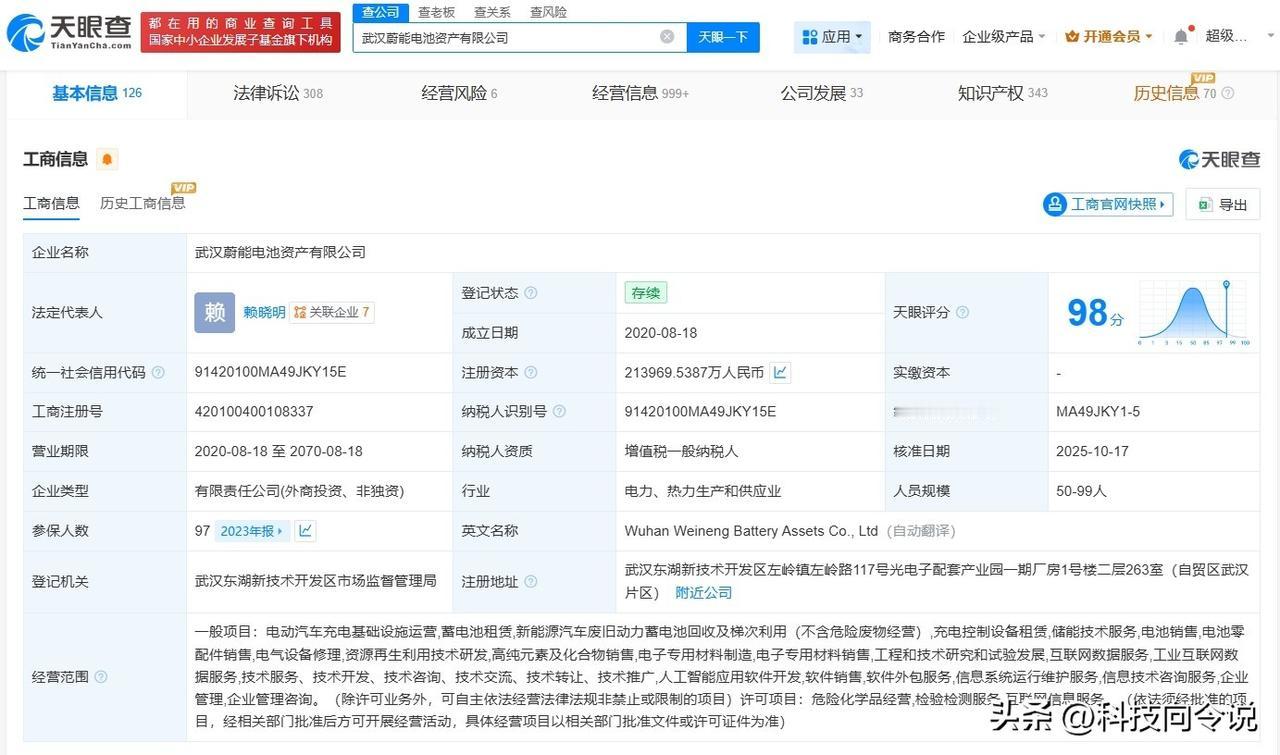Expand the 2023年报 year selector
Screen dimensions: 1280x755
coord(253,531)
